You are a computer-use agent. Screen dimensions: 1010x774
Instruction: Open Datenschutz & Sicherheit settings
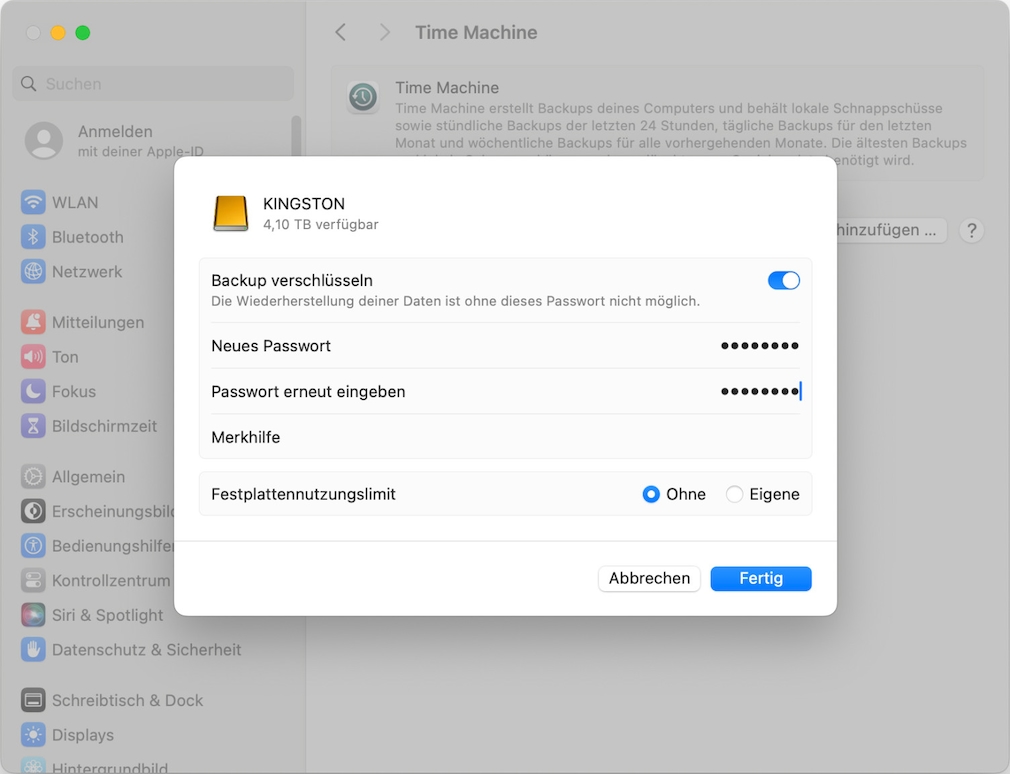(146, 650)
